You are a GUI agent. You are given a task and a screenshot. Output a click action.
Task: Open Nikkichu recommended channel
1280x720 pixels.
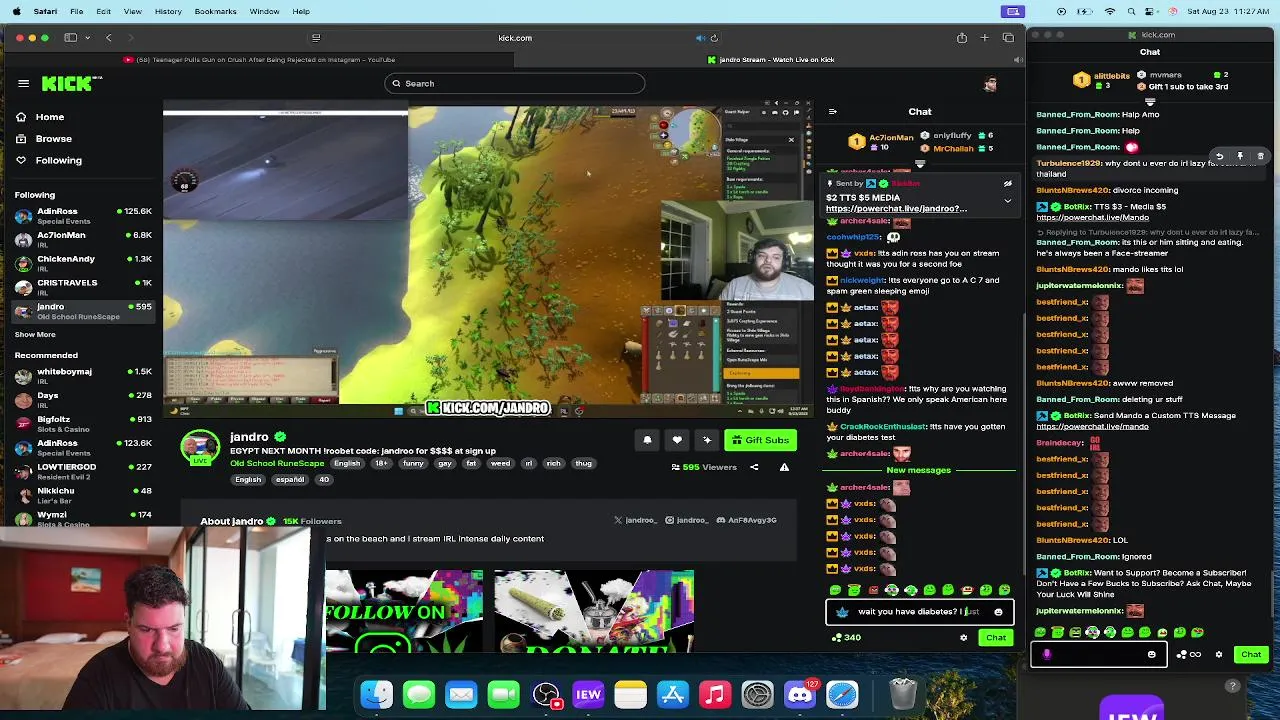83,496
